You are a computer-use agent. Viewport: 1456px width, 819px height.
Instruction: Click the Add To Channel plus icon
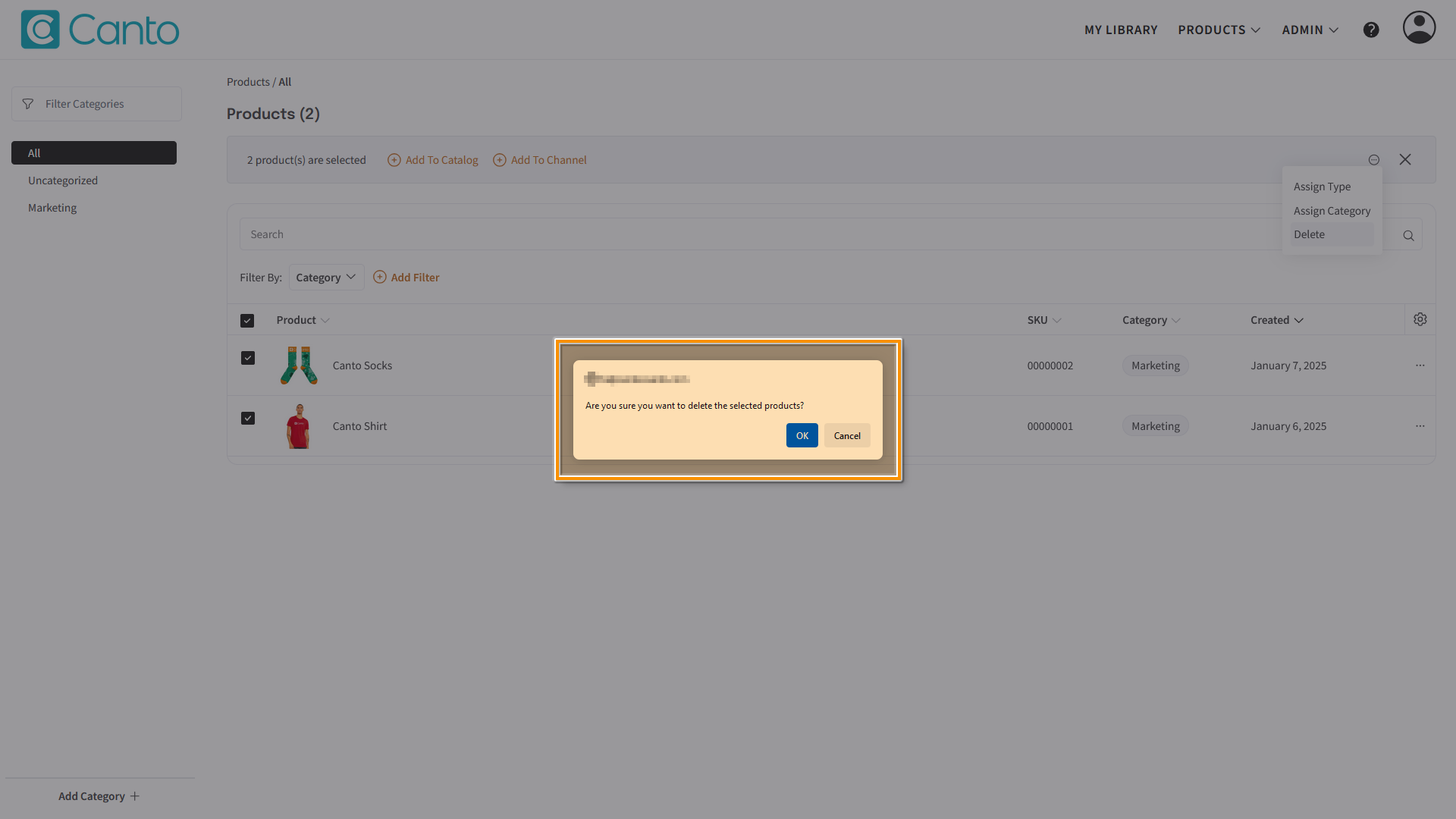[x=500, y=160]
